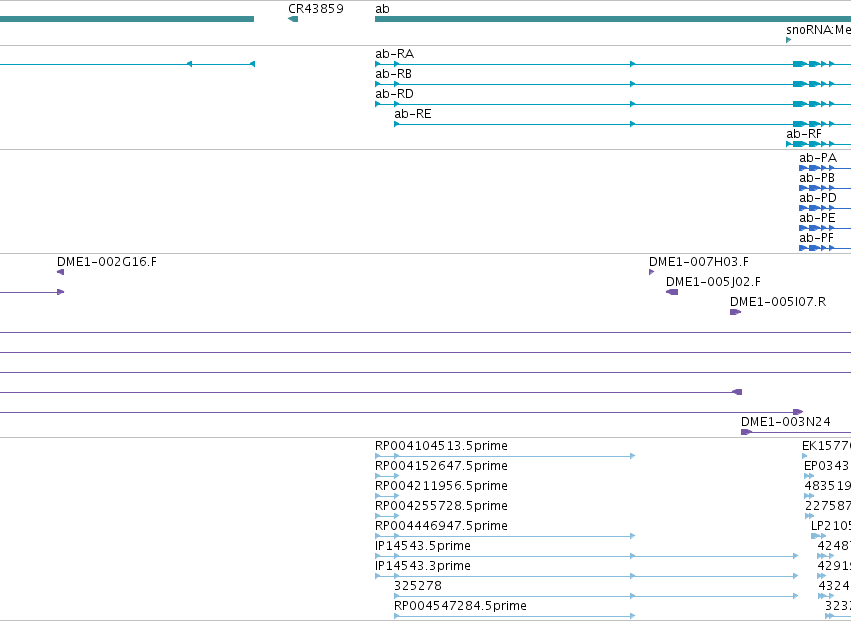The image size is (851, 621).
Task: Select the purple arrow under DME1-002G16.F
Action: coord(60,272)
